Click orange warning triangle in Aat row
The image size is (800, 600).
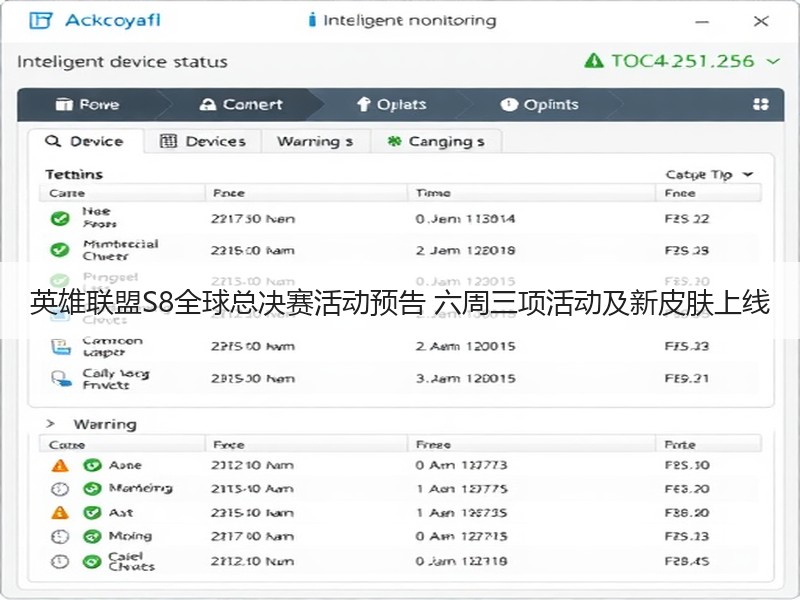coord(60,512)
